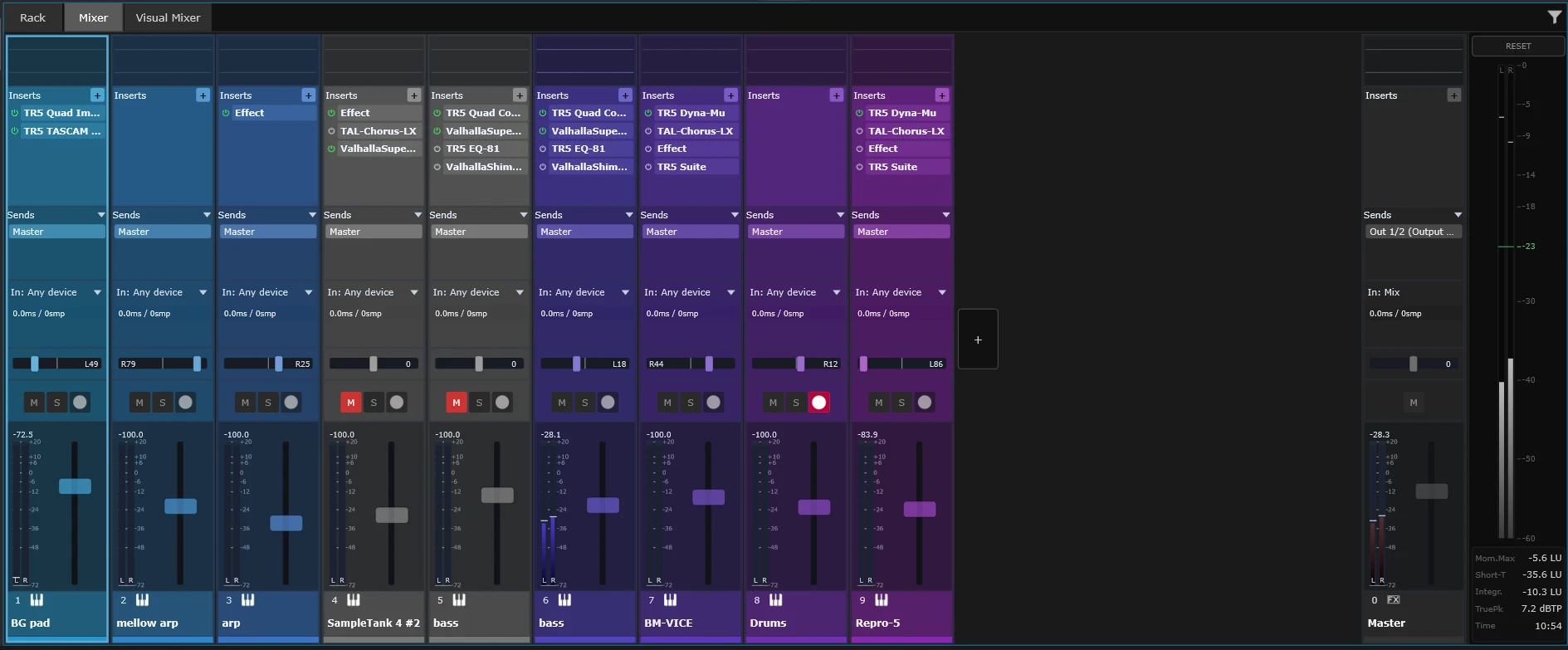Solo the Drums channel

pos(796,403)
